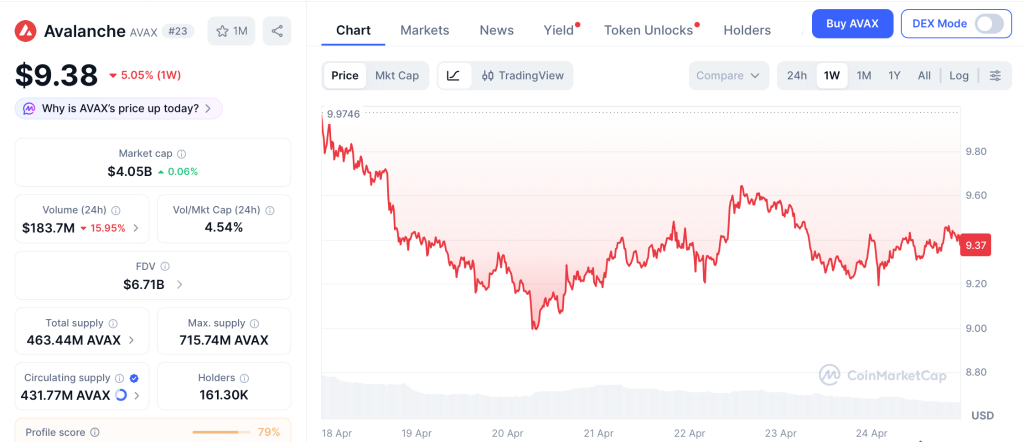Image resolution: width=1024 pixels, height=442 pixels.
Task: Open the chart settings sliders icon
Action: coord(994,75)
